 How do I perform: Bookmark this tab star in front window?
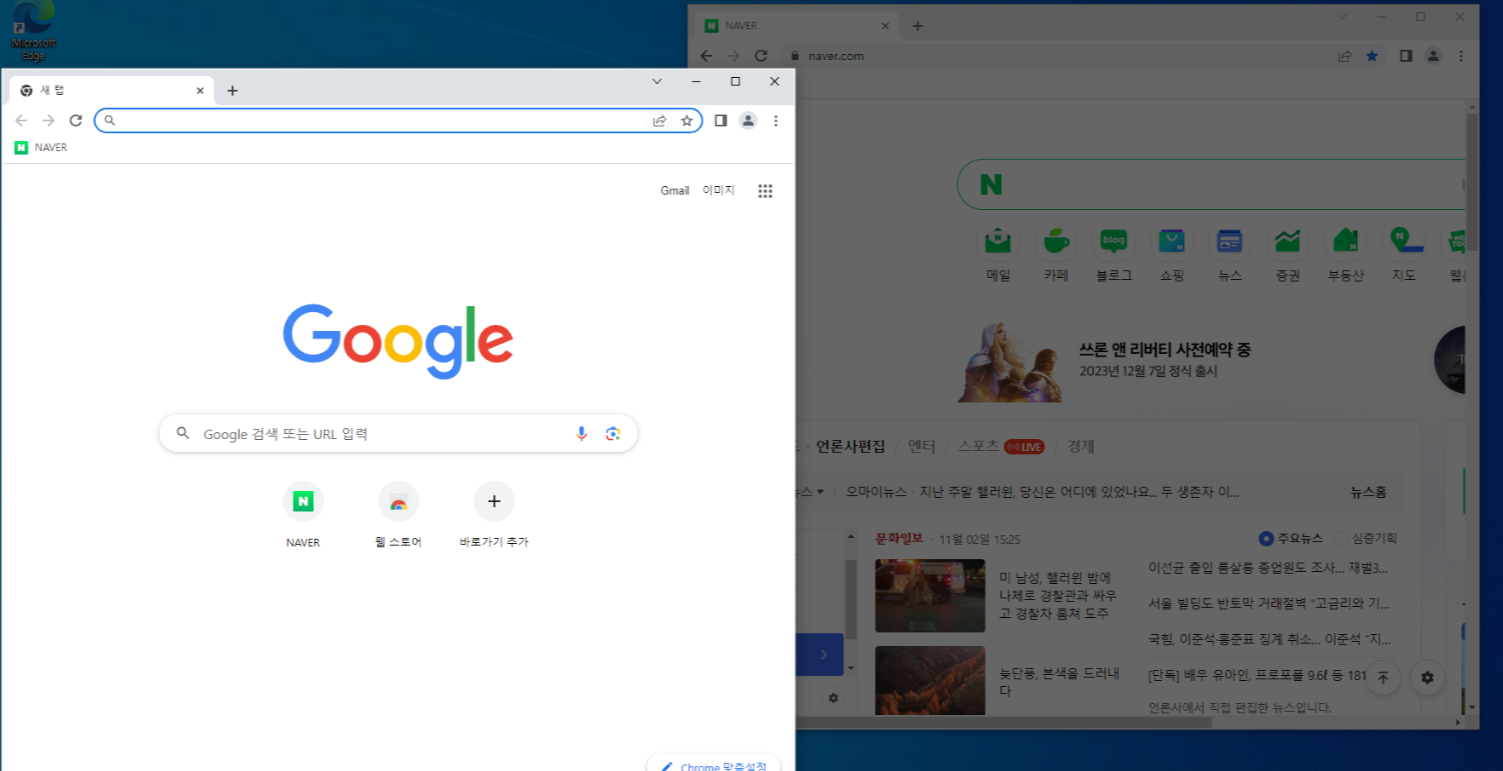(x=687, y=120)
